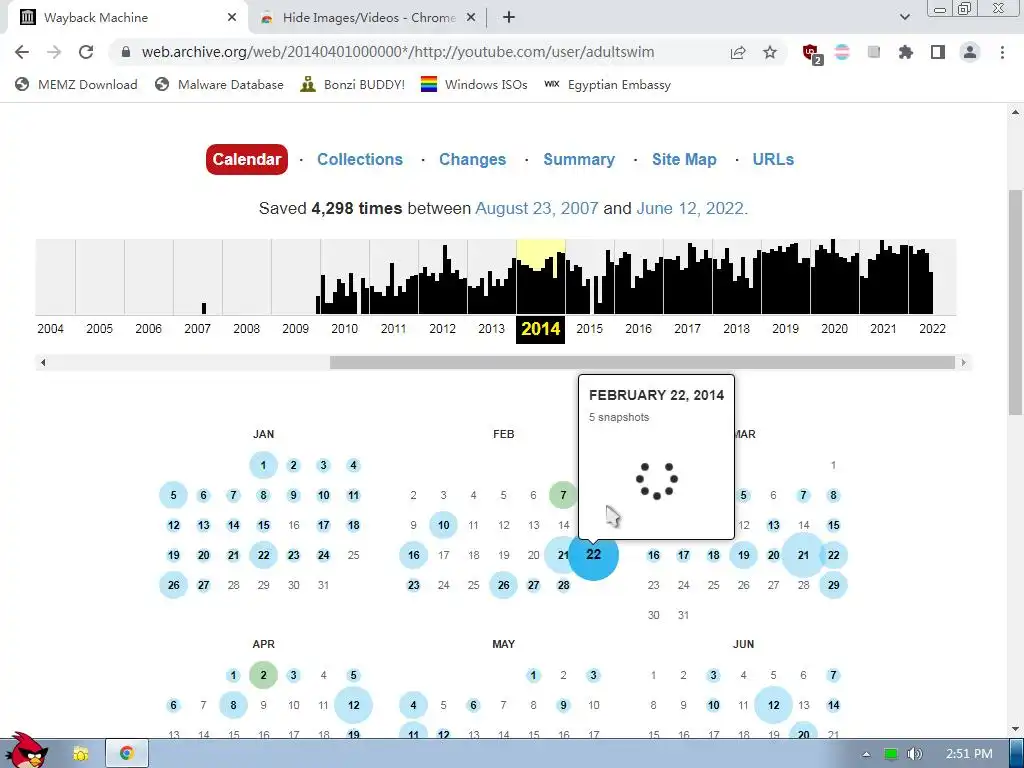Click the timeline scrollbar right arrow
This screenshot has width=1024, height=768.
tap(963, 362)
